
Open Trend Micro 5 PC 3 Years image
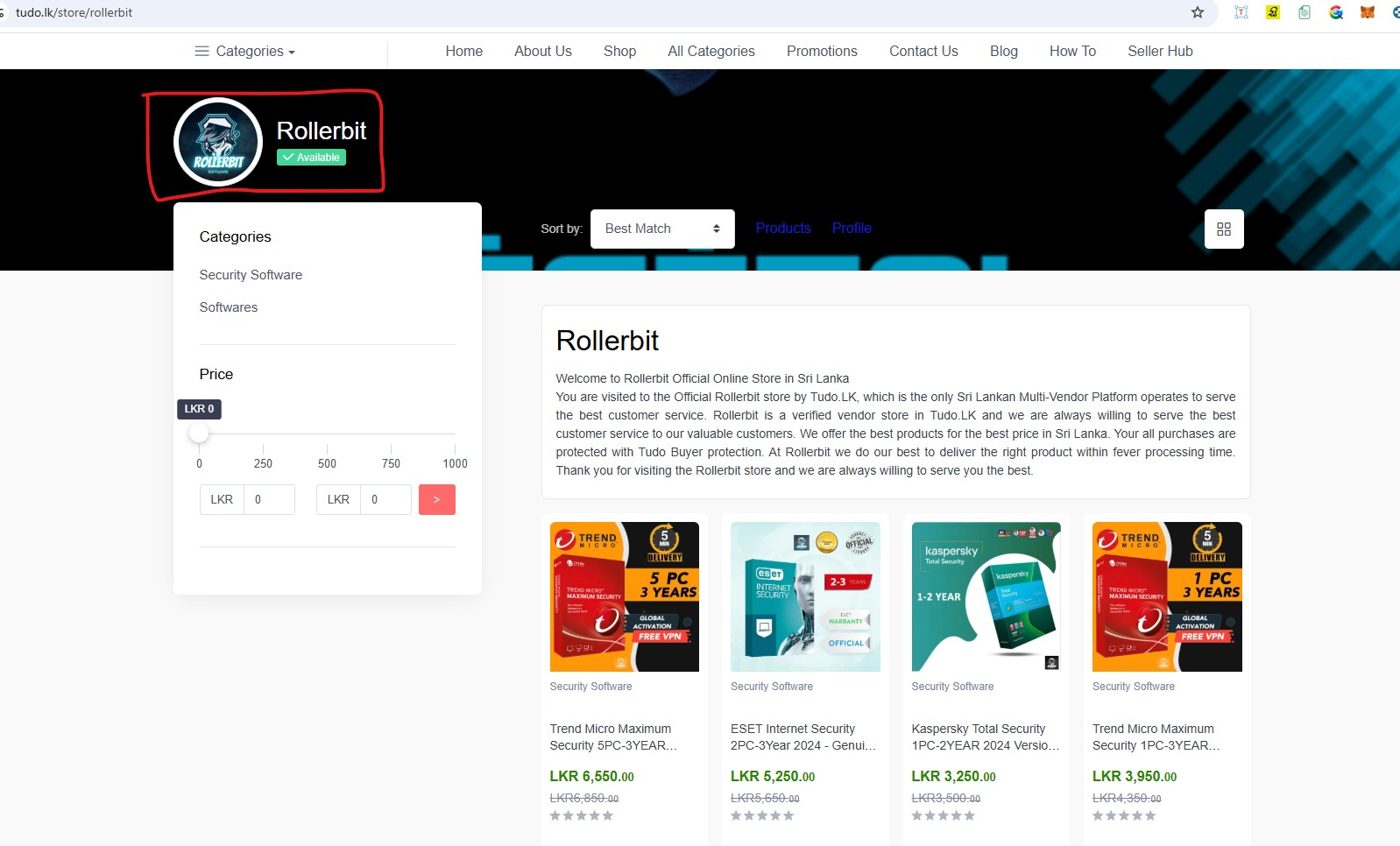click(x=625, y=596)
